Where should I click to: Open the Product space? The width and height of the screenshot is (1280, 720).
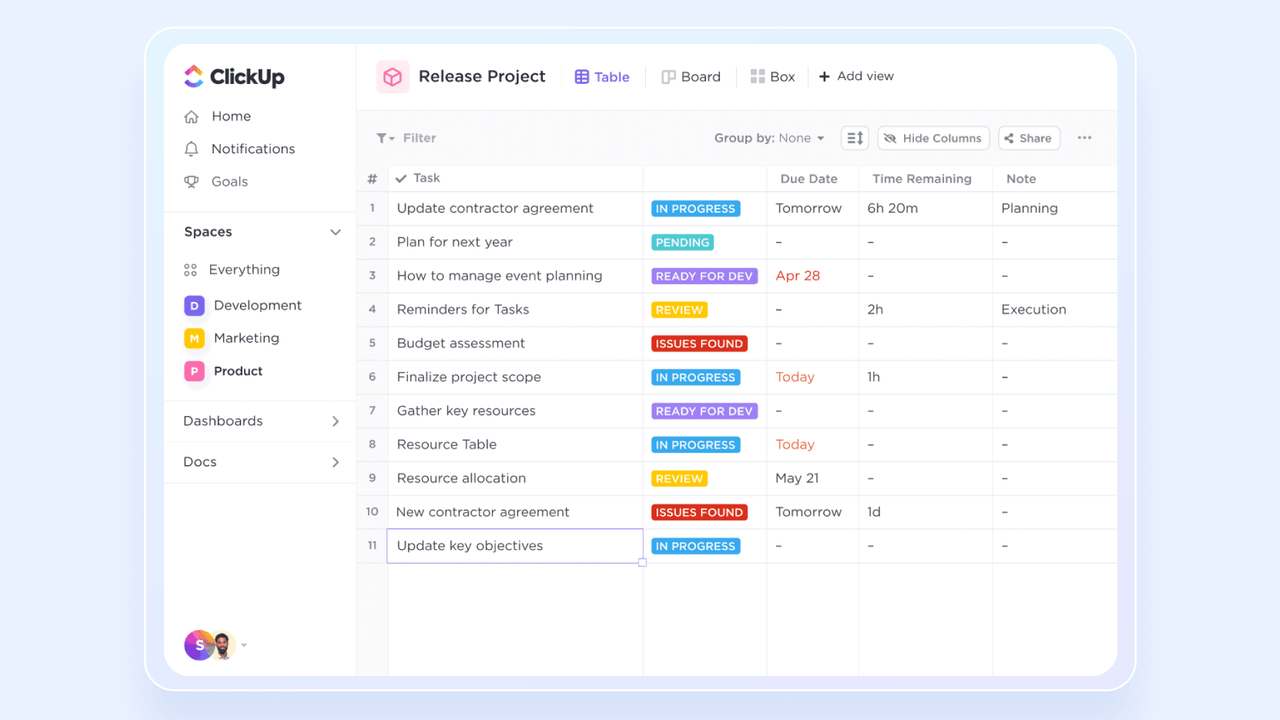(224, 371)
